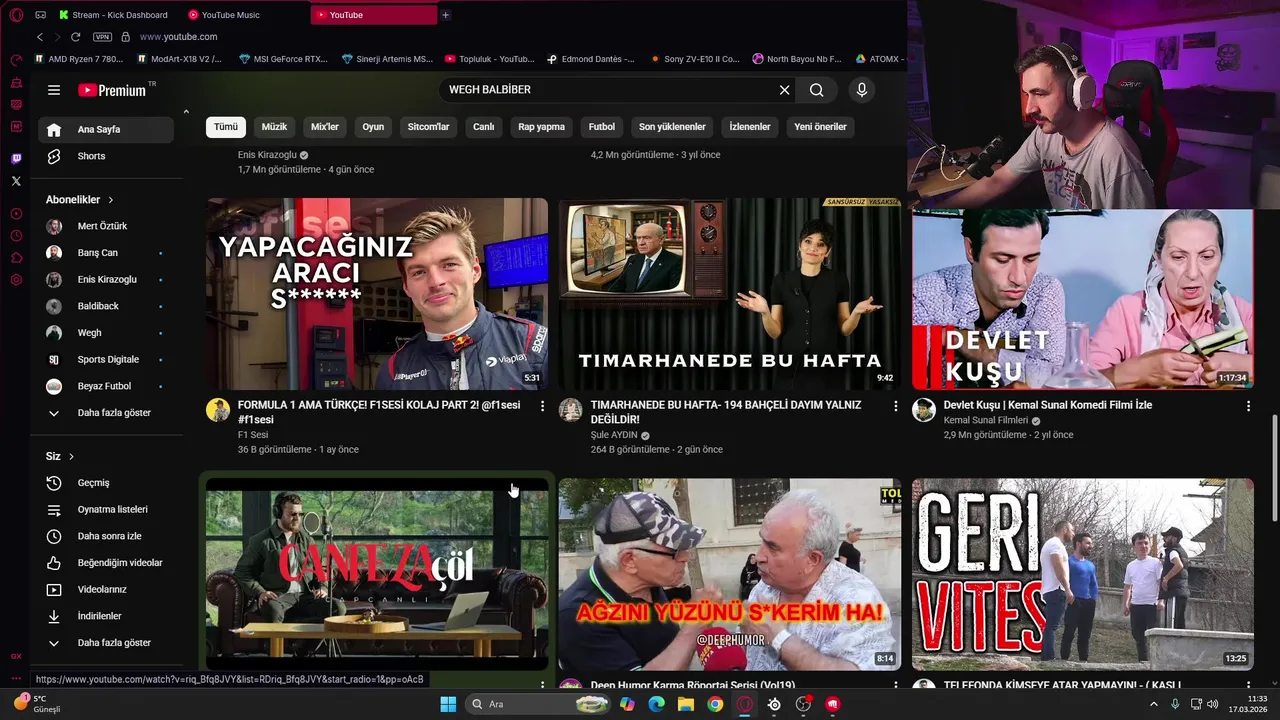The height and width of the screenshot is (720, 1280).
Task: Open a new tab with the plus button
Action: click(x=445, y=15)
